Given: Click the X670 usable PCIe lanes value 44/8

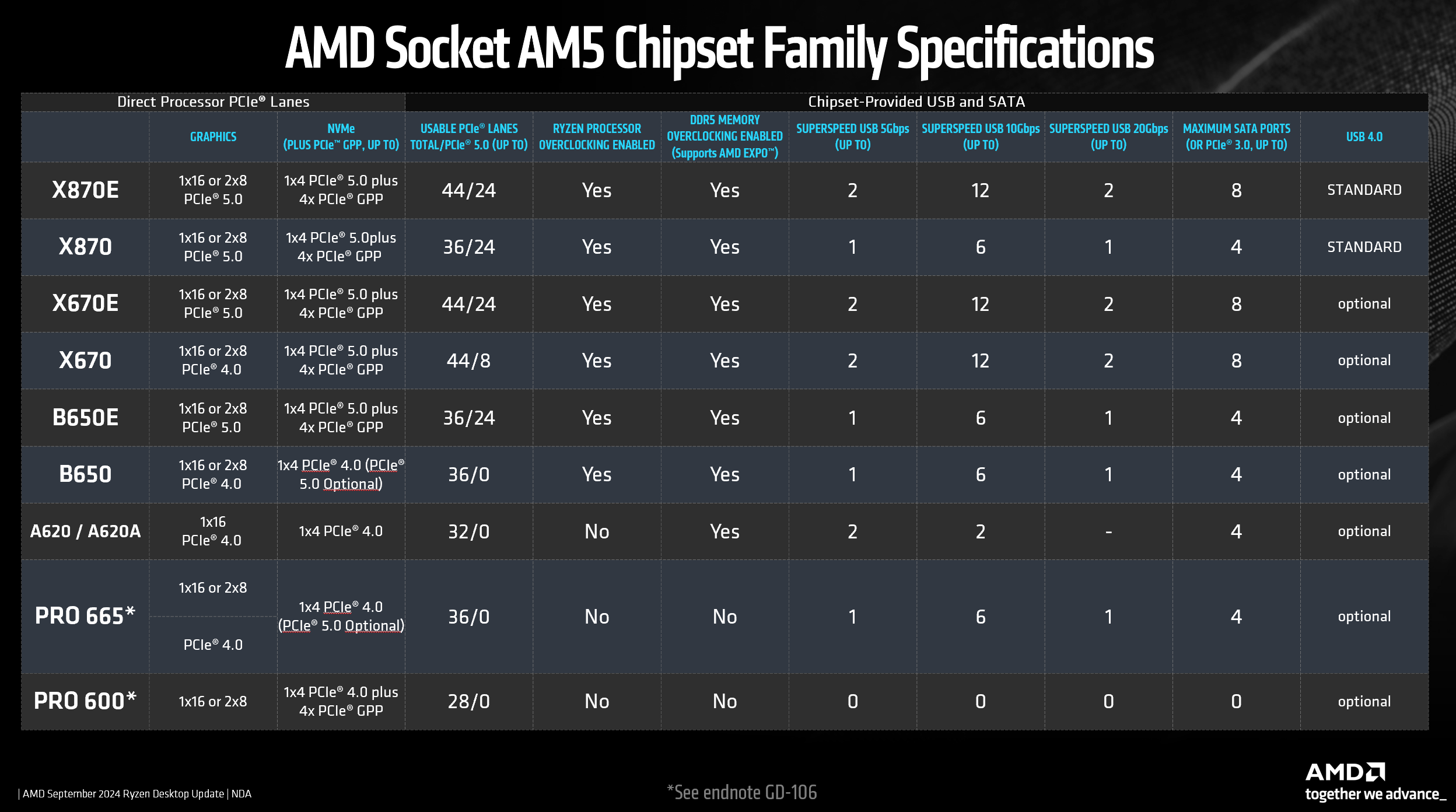Looking at the screenshot, I should (x=468, y=360).
